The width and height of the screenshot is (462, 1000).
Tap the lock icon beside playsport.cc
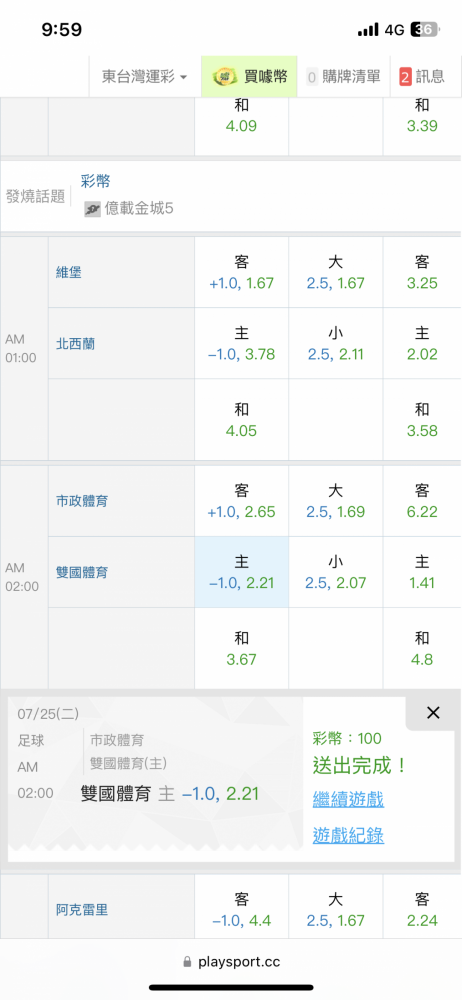187,961
